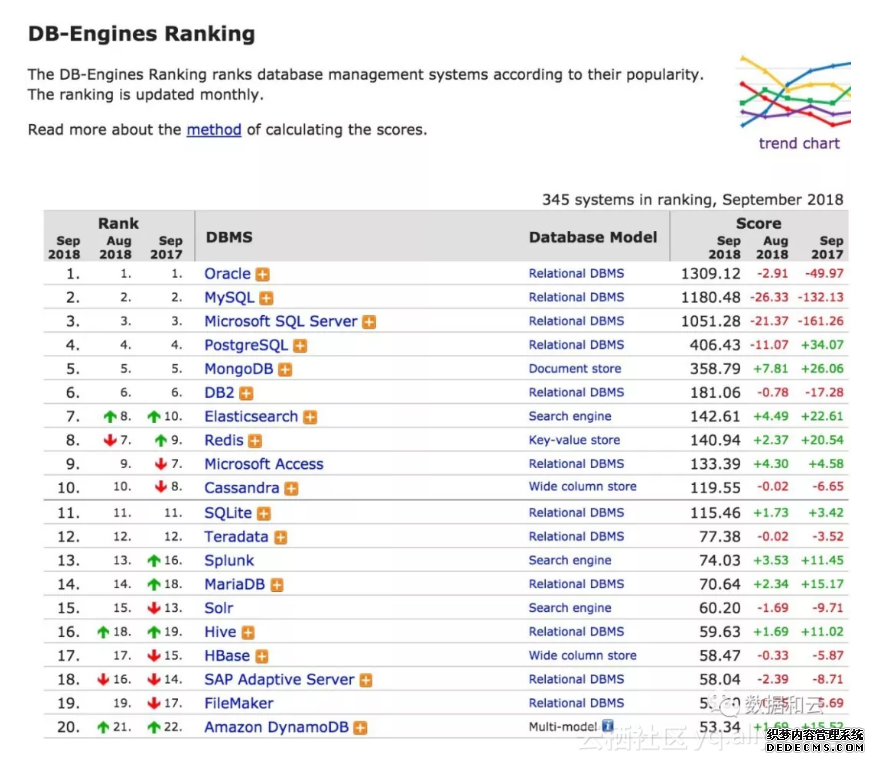Open the Microsoft Access link
The image size is (875, 762).
point(264,464)
